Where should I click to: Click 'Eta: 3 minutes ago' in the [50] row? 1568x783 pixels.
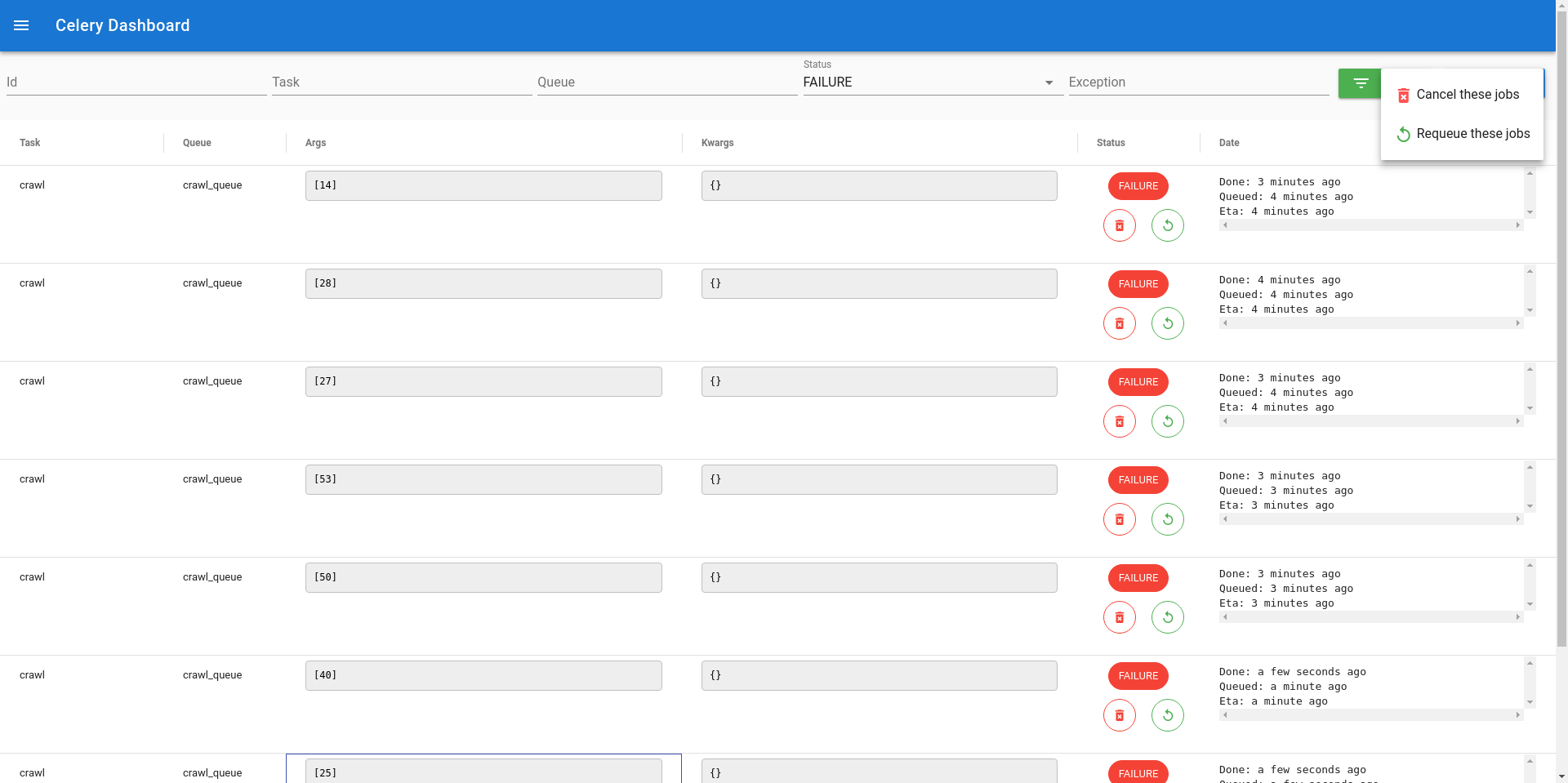coord(1276,603)
